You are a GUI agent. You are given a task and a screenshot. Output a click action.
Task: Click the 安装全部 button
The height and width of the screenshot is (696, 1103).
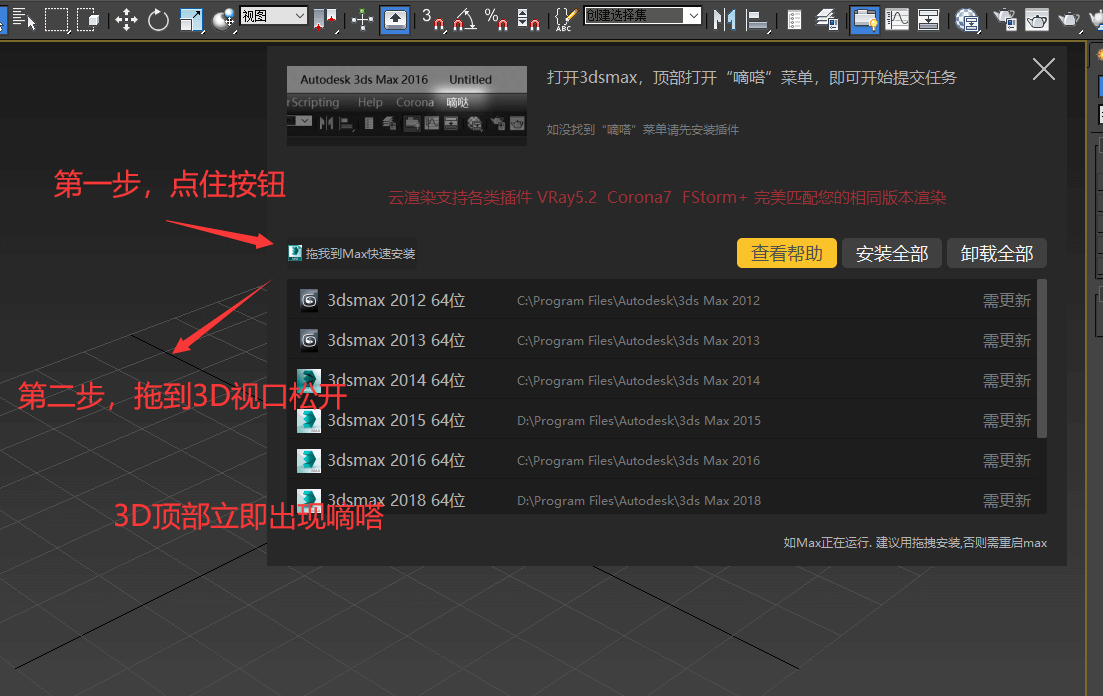pyautogui.click(x=892, y=253)
